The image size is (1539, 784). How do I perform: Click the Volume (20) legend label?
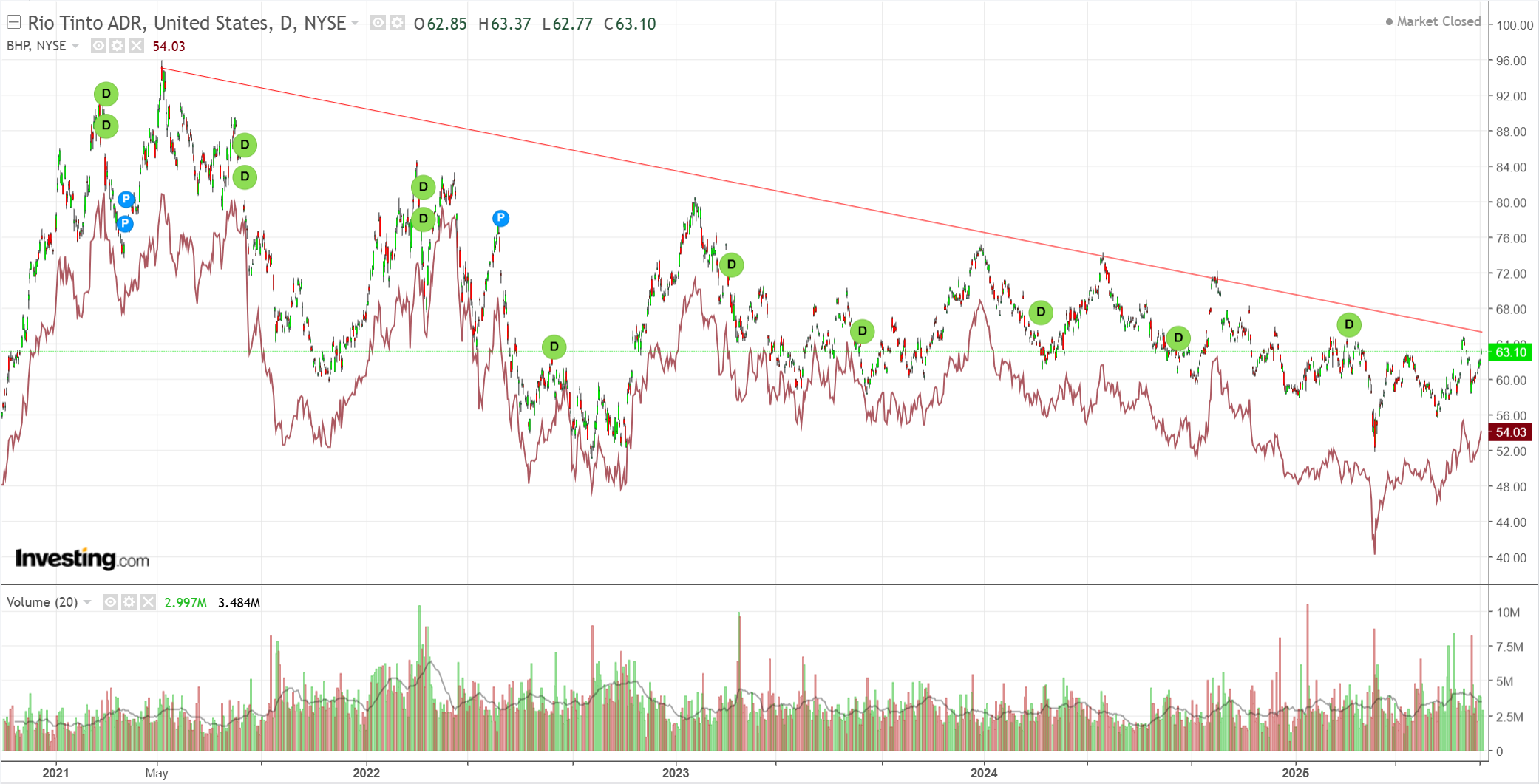pos(42,602)
